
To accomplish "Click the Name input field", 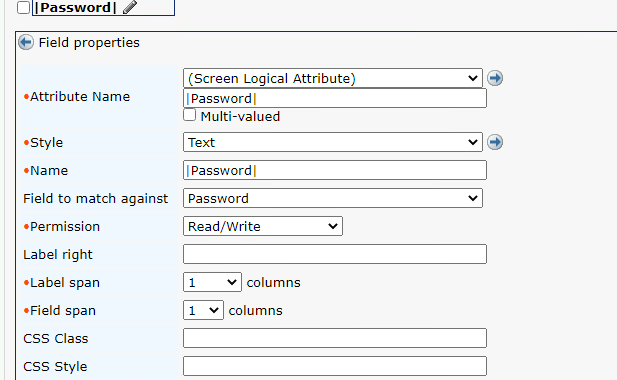I will pos(335,170).
